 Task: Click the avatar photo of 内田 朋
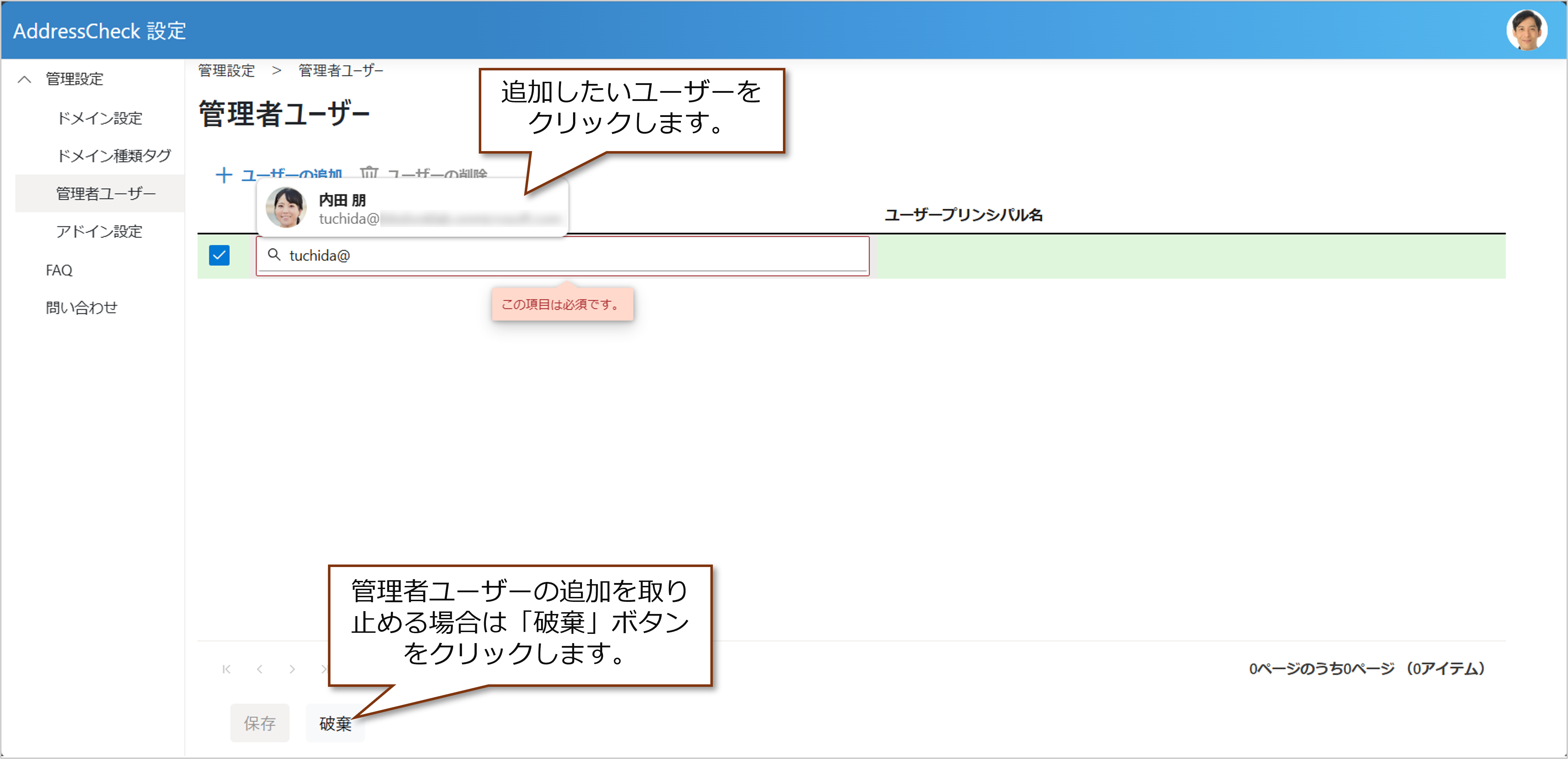tap(286, 207)
